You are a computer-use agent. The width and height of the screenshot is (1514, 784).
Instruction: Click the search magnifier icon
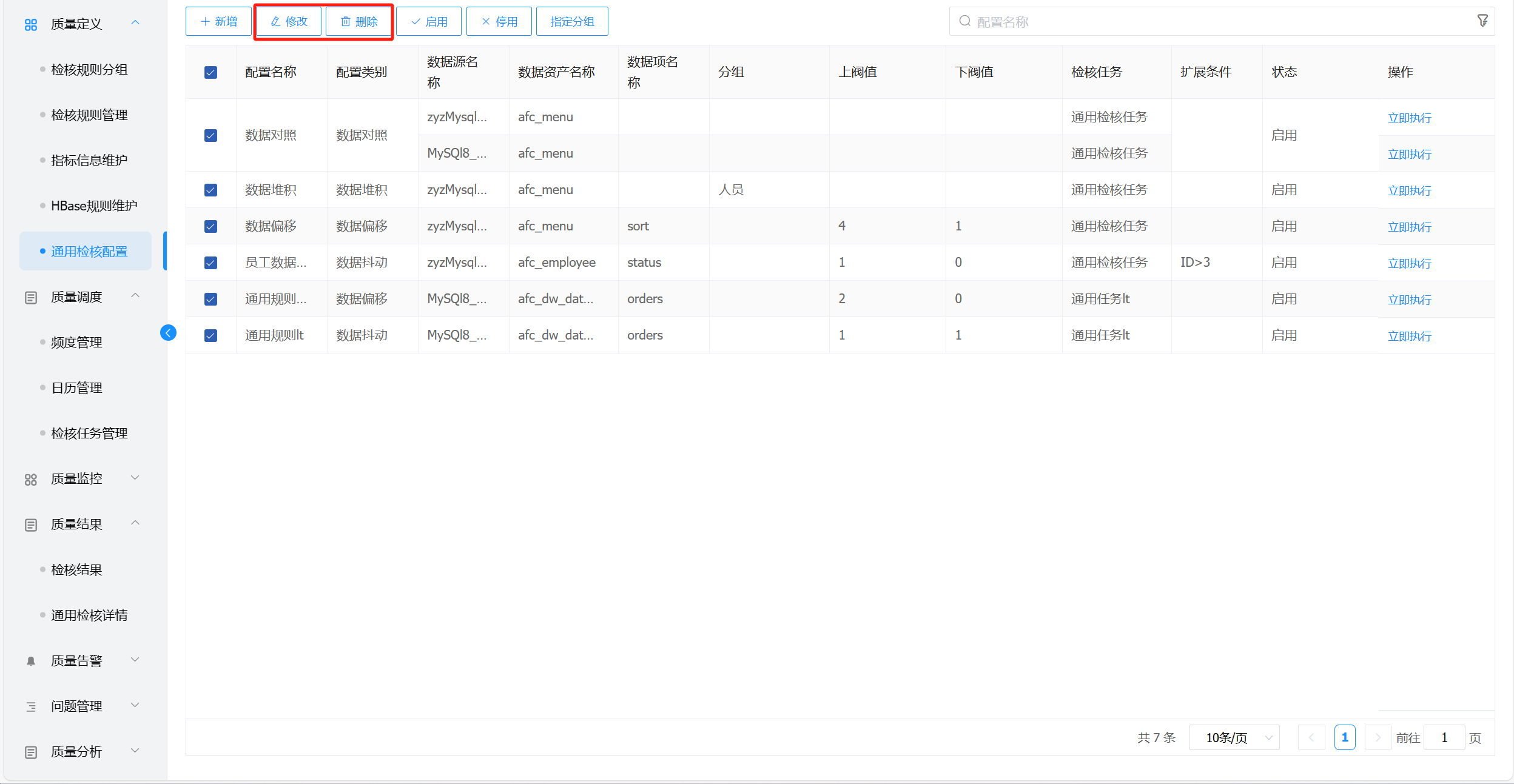(x=964, y=21)
